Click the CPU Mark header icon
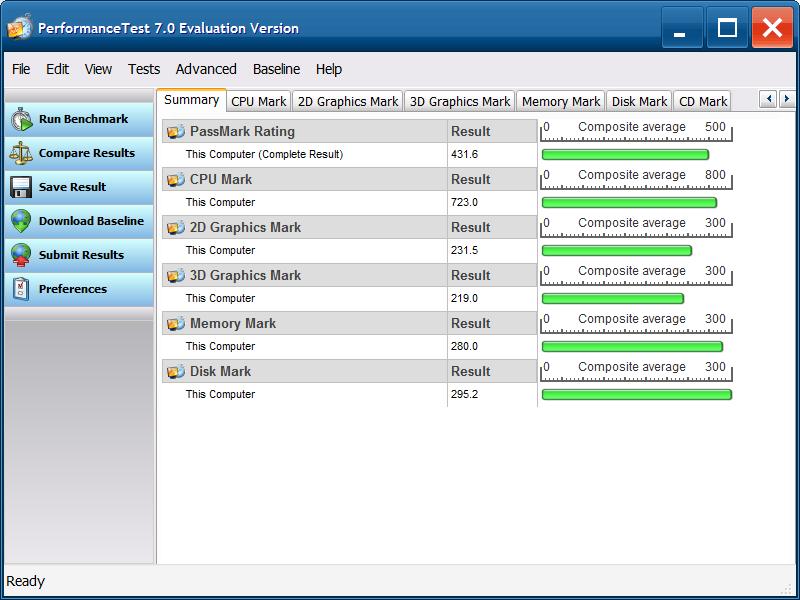The width and height of the screenshot is (800, 600). [176, 180]
